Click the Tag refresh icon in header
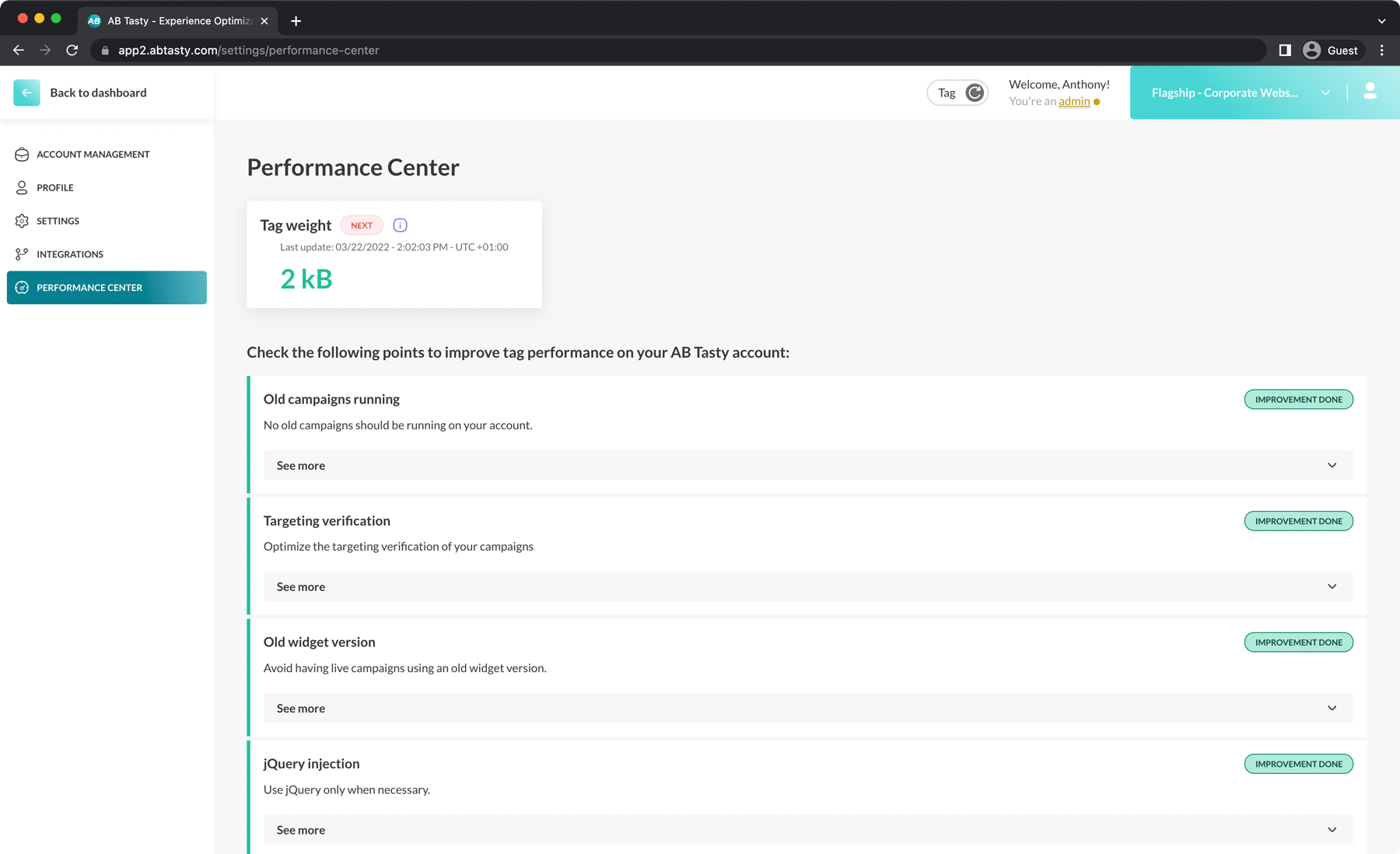The width and height of the screenshot is (1400, 854). click(x=975, y=93)
